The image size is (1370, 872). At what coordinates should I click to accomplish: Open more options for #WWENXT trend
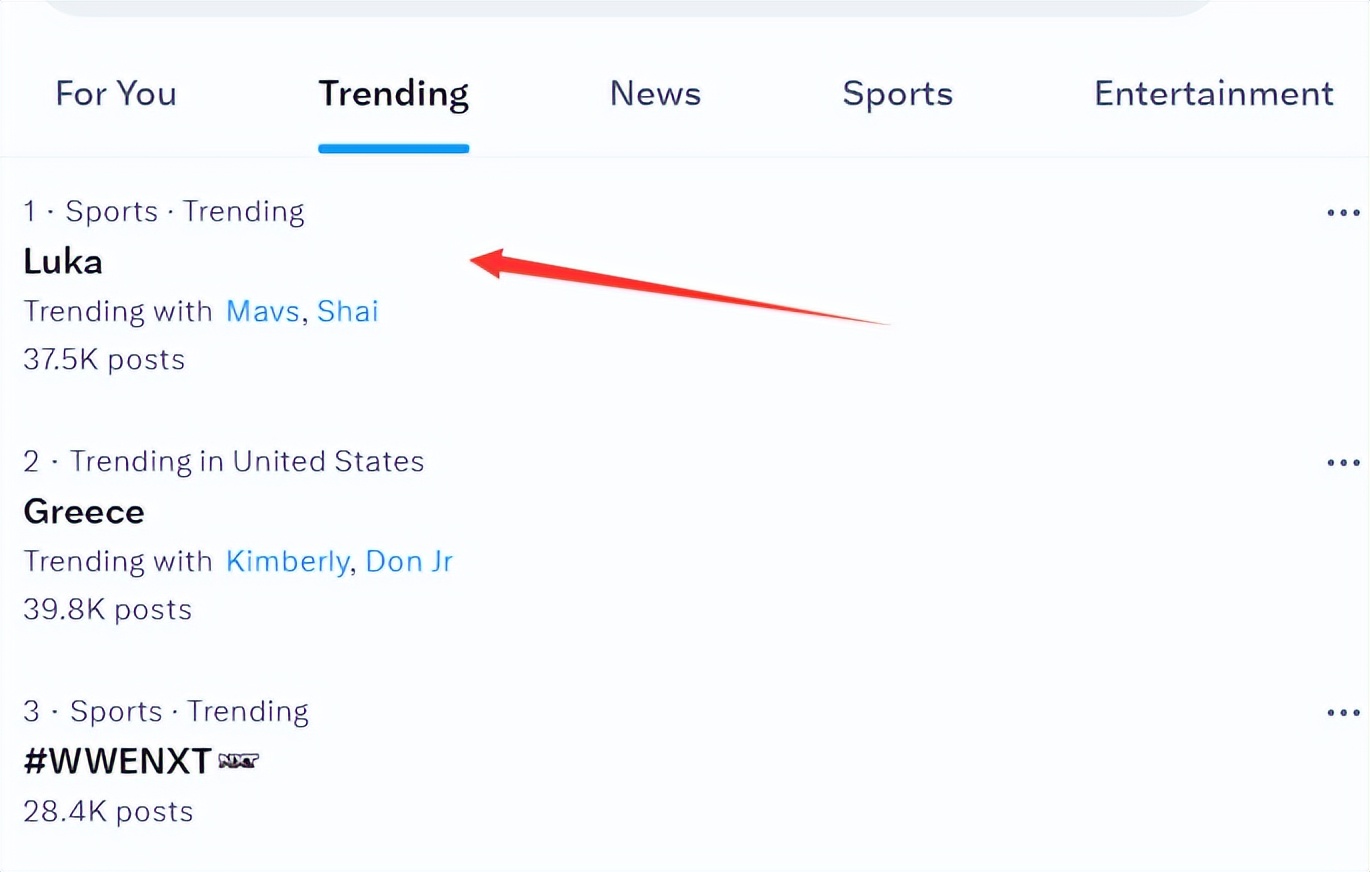1343,712
